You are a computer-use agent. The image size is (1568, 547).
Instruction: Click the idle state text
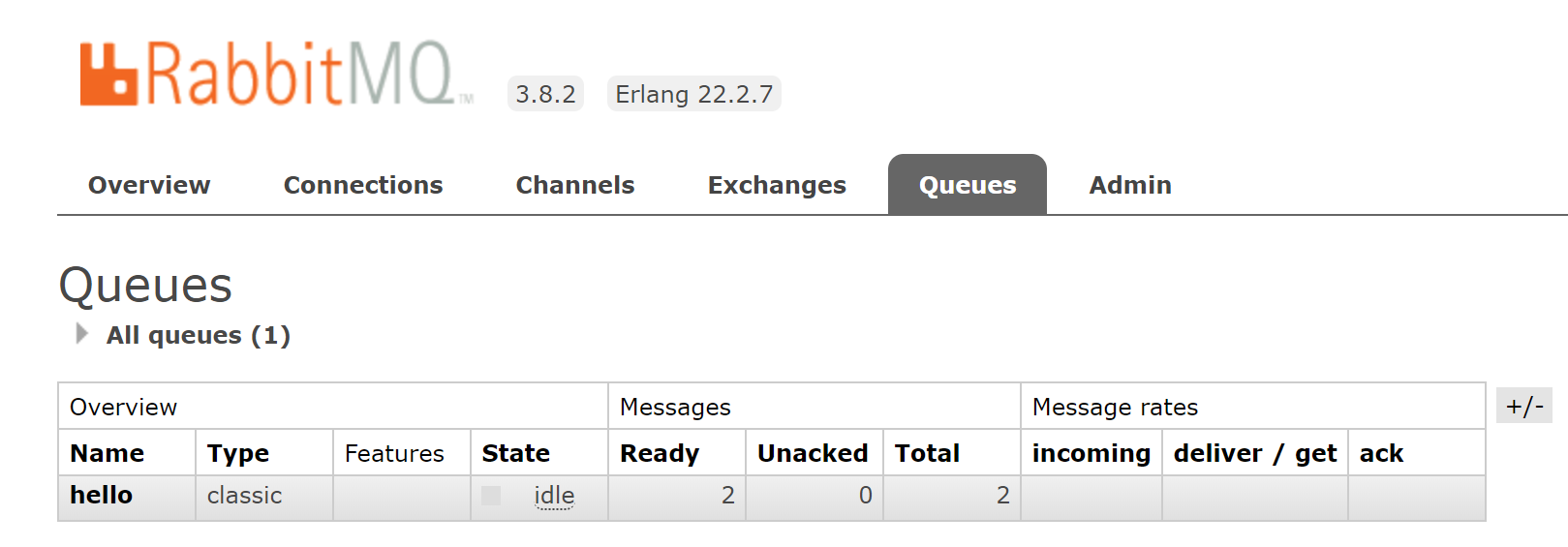click(554, 496)
